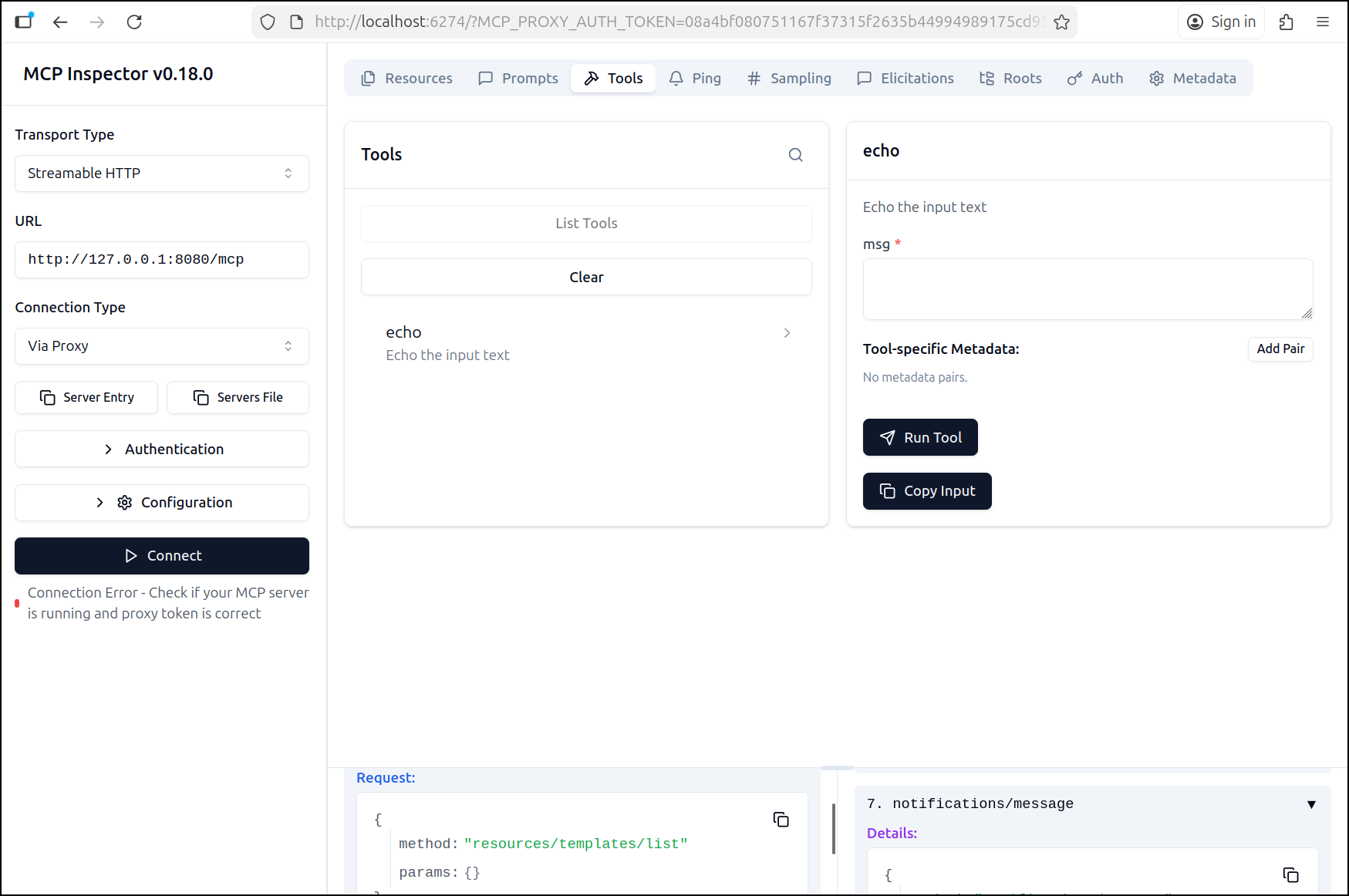The image size is (1349, 896).
Task: Open the Connection Type dropdown
Action: (162, 346)
